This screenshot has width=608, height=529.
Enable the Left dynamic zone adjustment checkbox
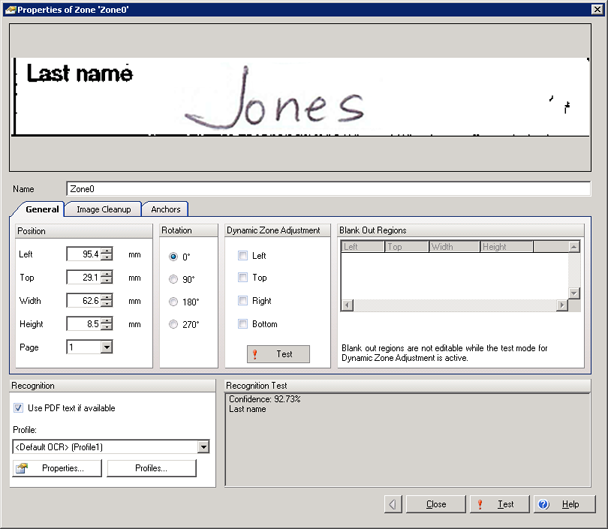243,256
